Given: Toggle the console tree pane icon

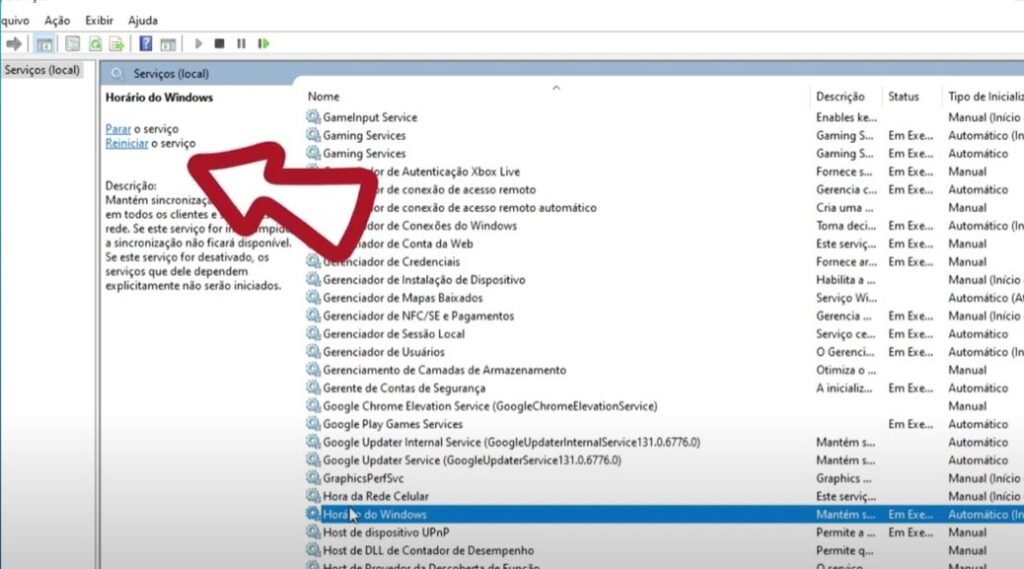Looking at the screenshot, I should coord(44,44).
